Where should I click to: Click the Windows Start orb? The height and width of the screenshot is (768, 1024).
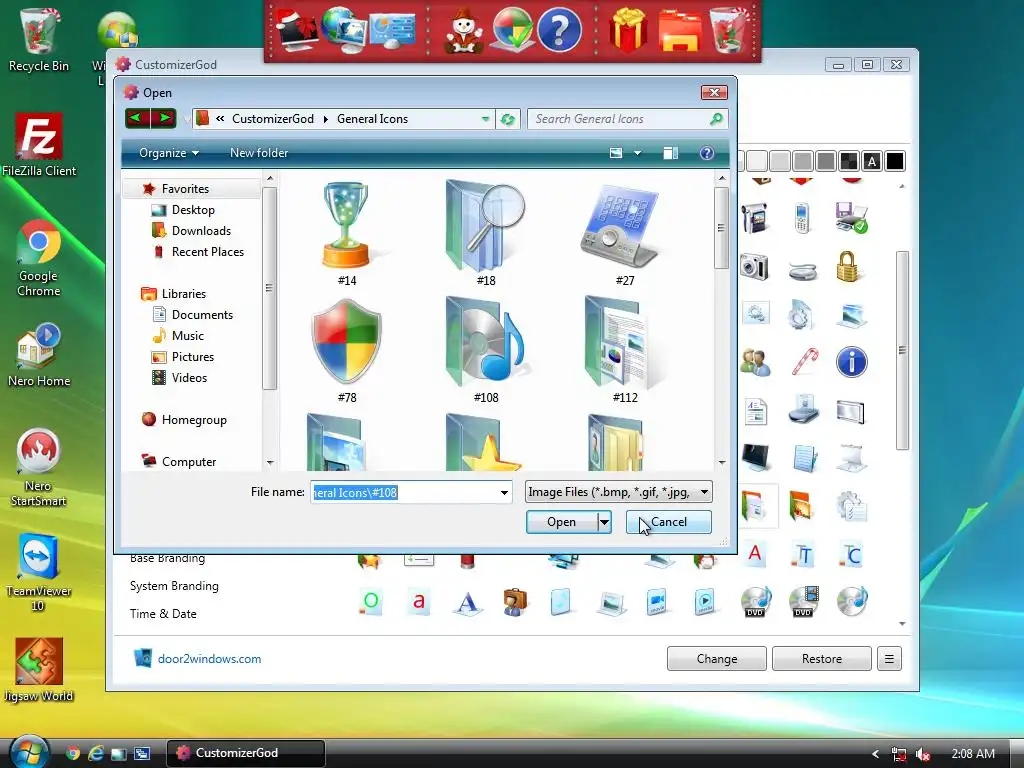[29, 752]
